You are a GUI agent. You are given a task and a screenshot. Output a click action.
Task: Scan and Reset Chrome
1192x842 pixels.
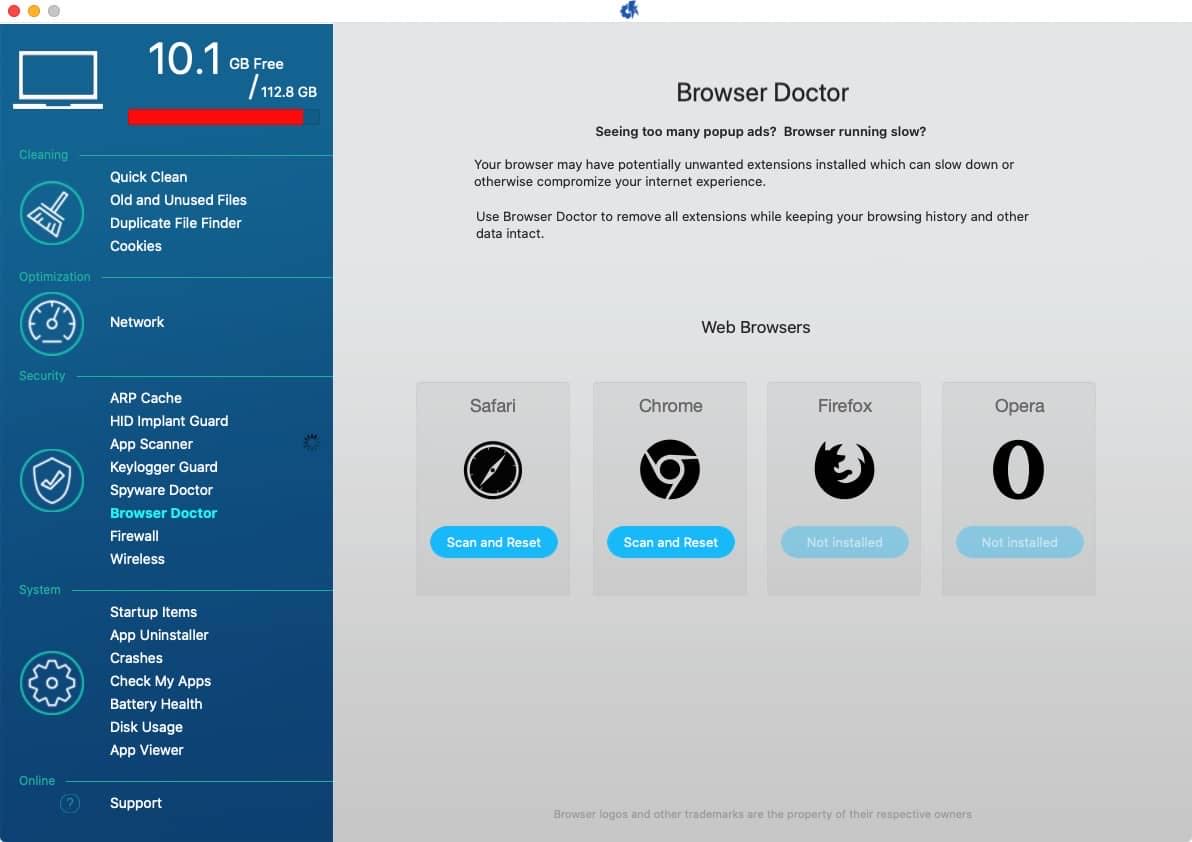click(x=670, y=542)
